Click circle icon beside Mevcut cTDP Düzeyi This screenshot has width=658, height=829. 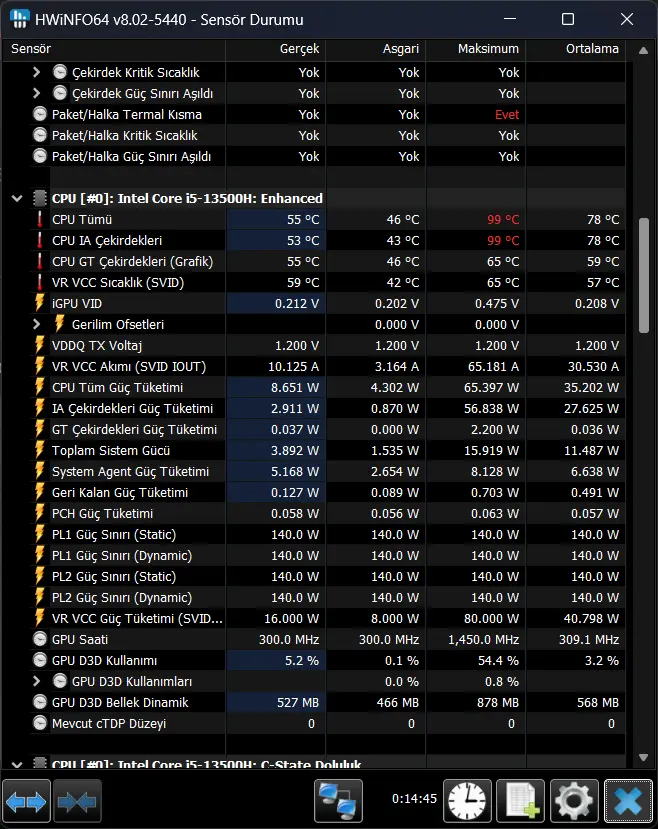(x=40, y=723)
